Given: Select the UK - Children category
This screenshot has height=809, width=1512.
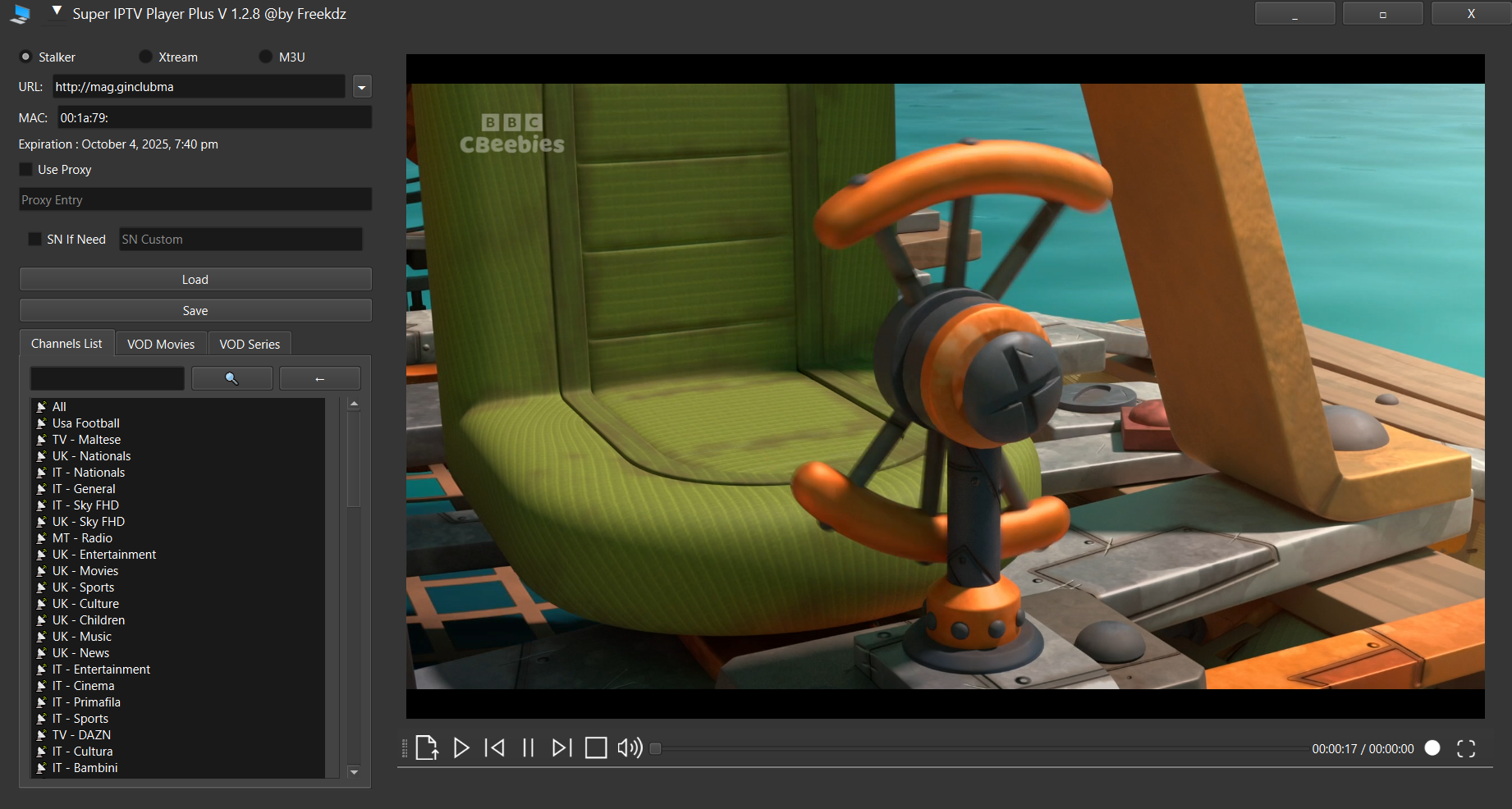Looking at the screenshot, I should (177, 619).
